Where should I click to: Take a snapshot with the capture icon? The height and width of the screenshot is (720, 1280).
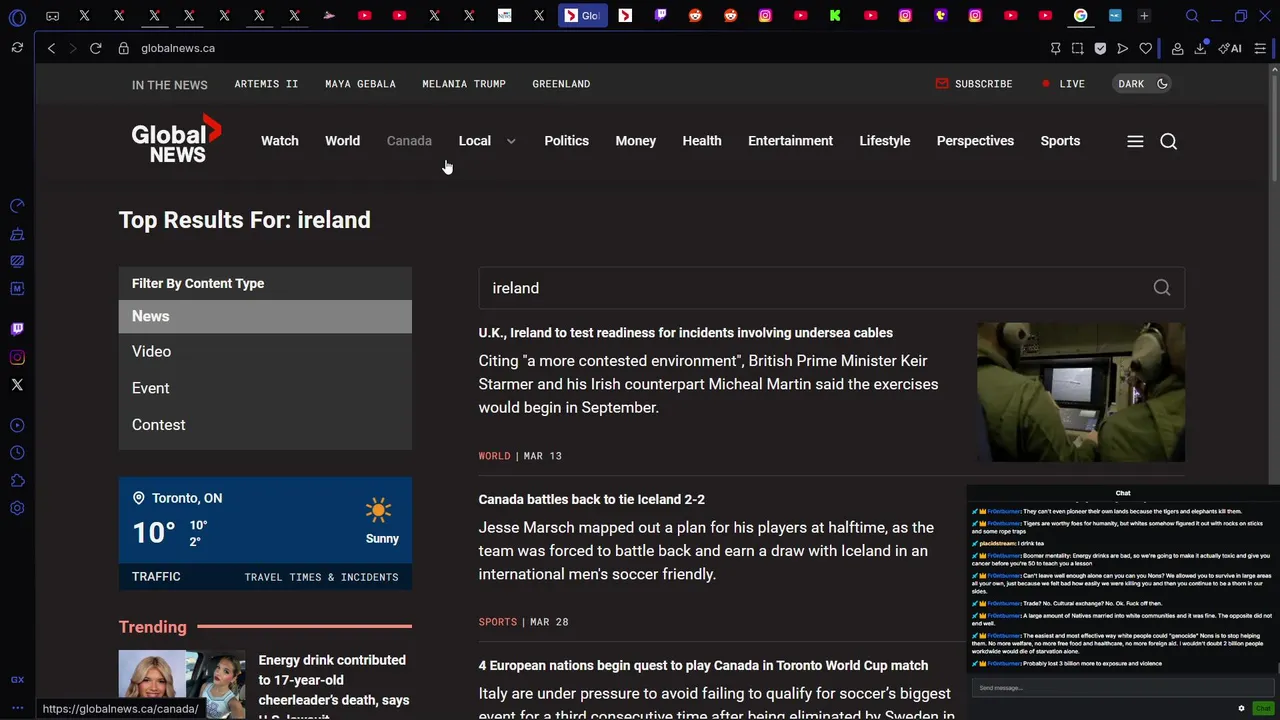pos(1077,48)
